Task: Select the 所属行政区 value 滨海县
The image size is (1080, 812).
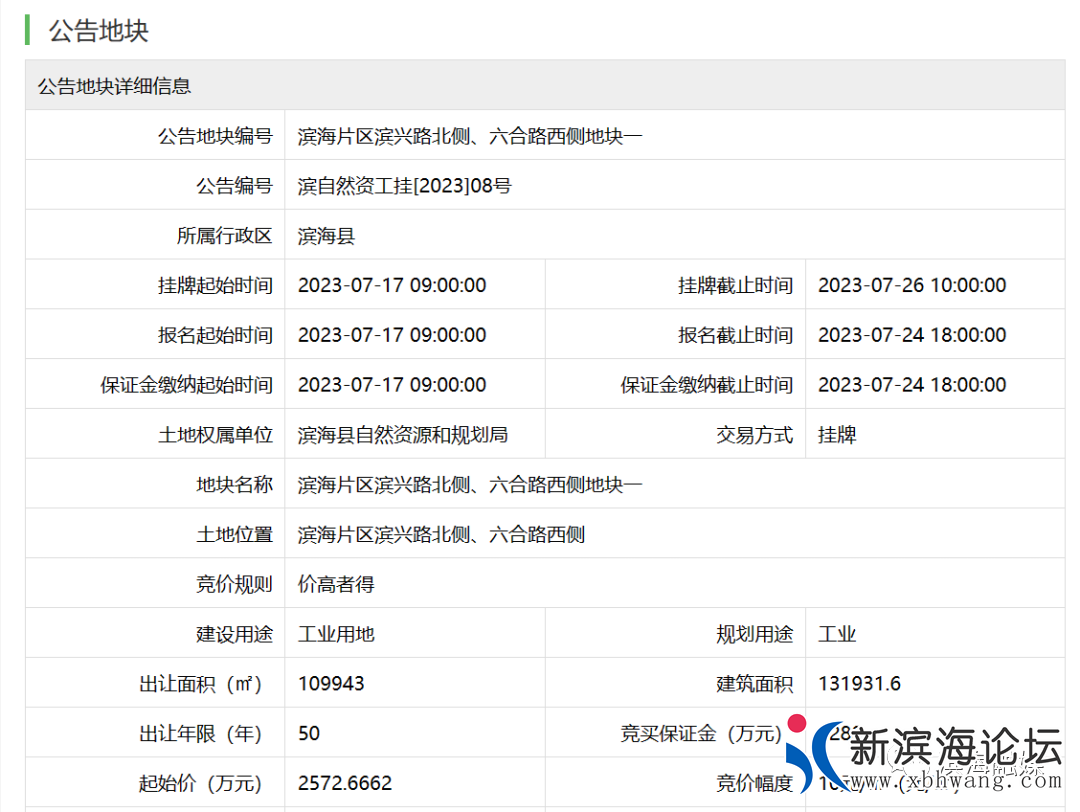Action: click(326, 236)
